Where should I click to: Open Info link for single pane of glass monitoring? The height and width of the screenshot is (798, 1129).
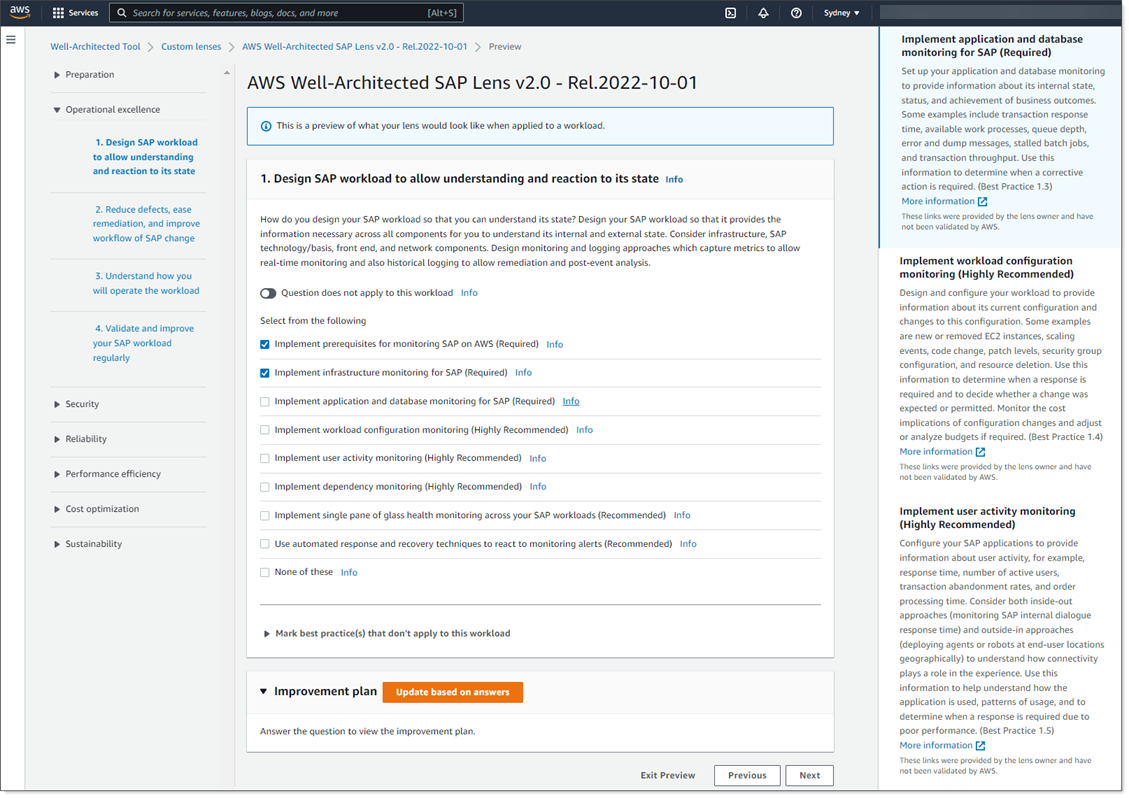682,516
